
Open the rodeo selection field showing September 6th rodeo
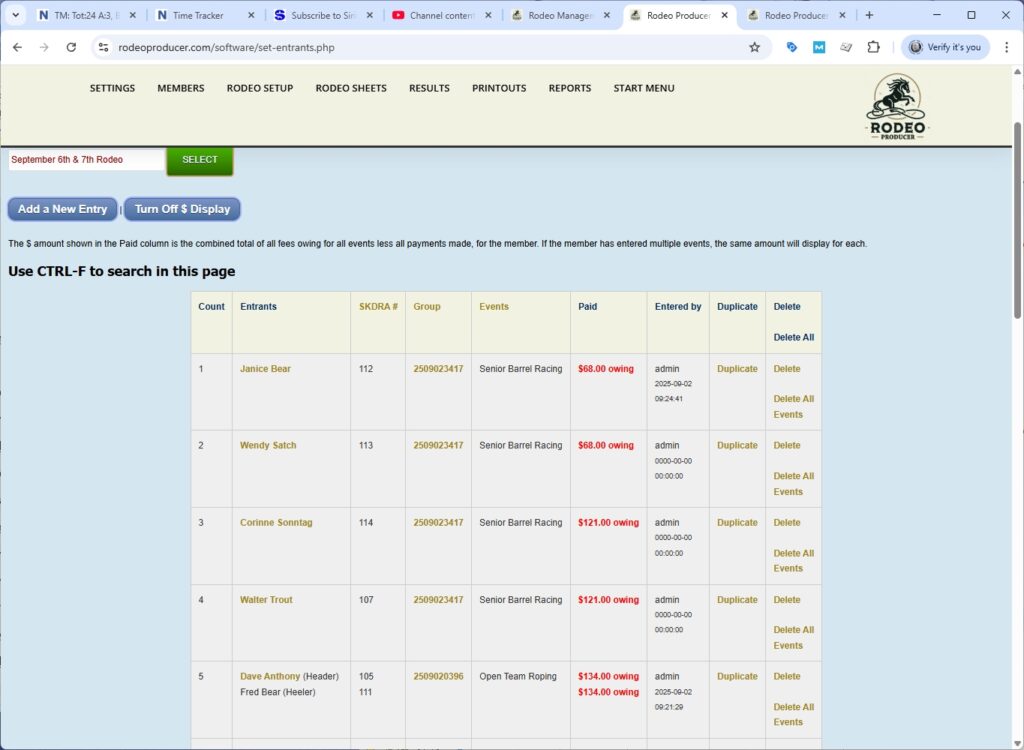pyautogui.click(x=85, y=159)
